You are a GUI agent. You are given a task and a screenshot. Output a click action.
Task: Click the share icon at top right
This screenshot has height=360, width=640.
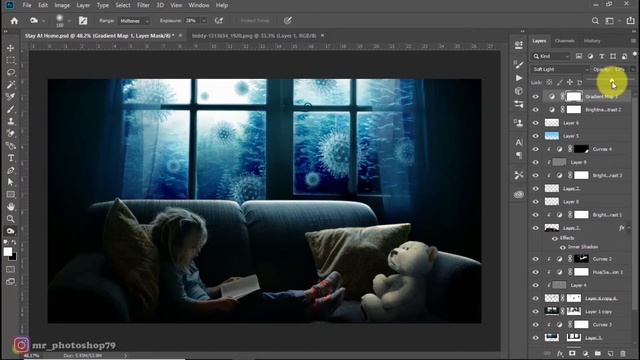point(631,20)
